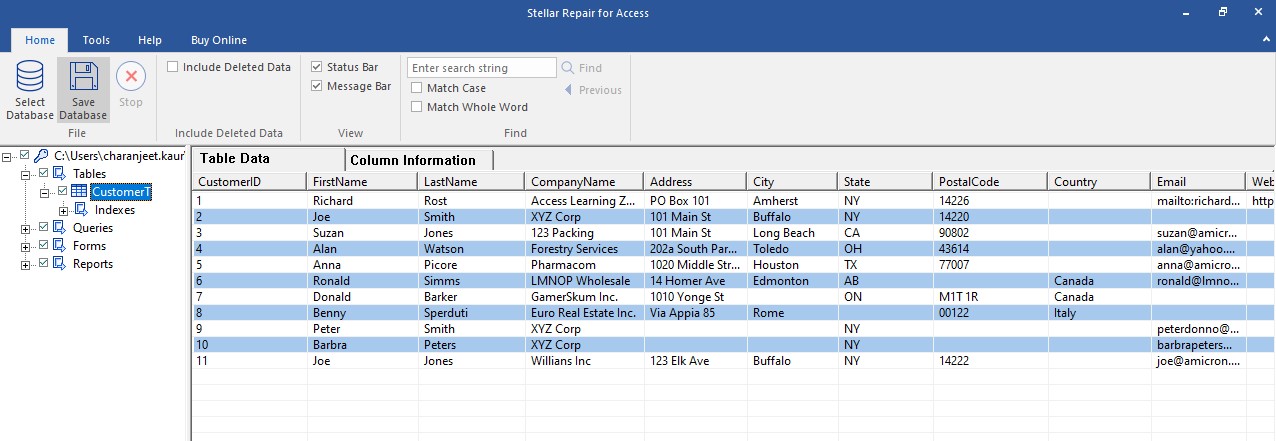
Task: Click the '123 Elk Ave' address cell
Action: tap(695, 361)
